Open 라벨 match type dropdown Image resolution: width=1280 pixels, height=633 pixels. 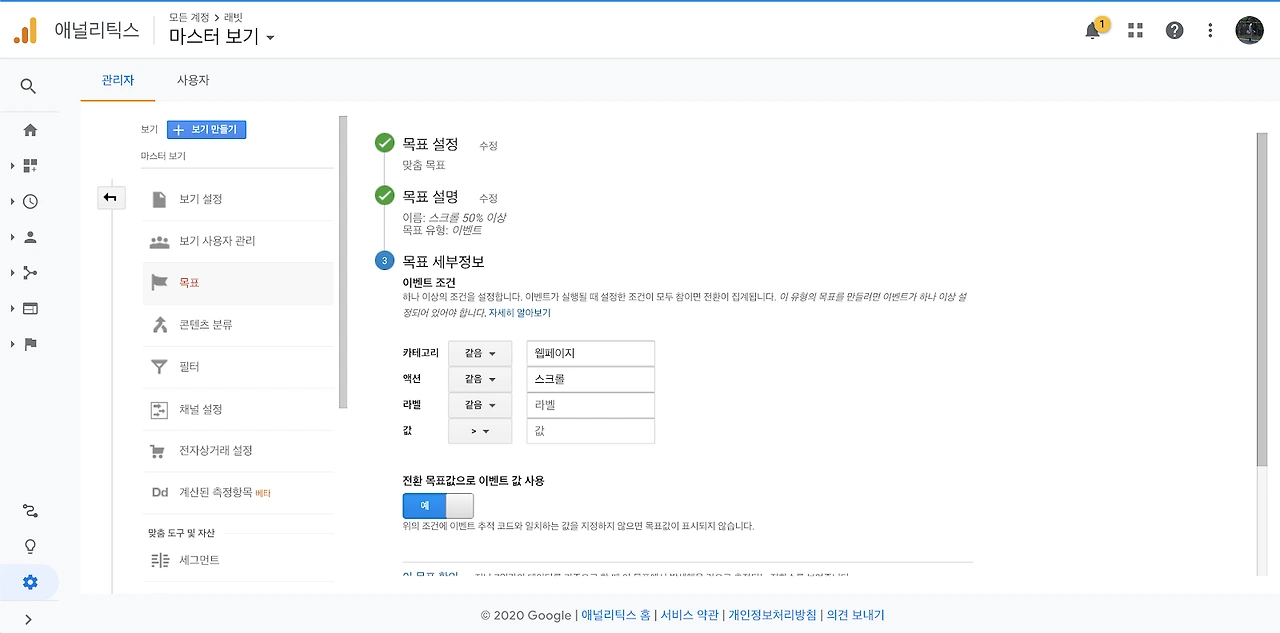click(480, 405)
